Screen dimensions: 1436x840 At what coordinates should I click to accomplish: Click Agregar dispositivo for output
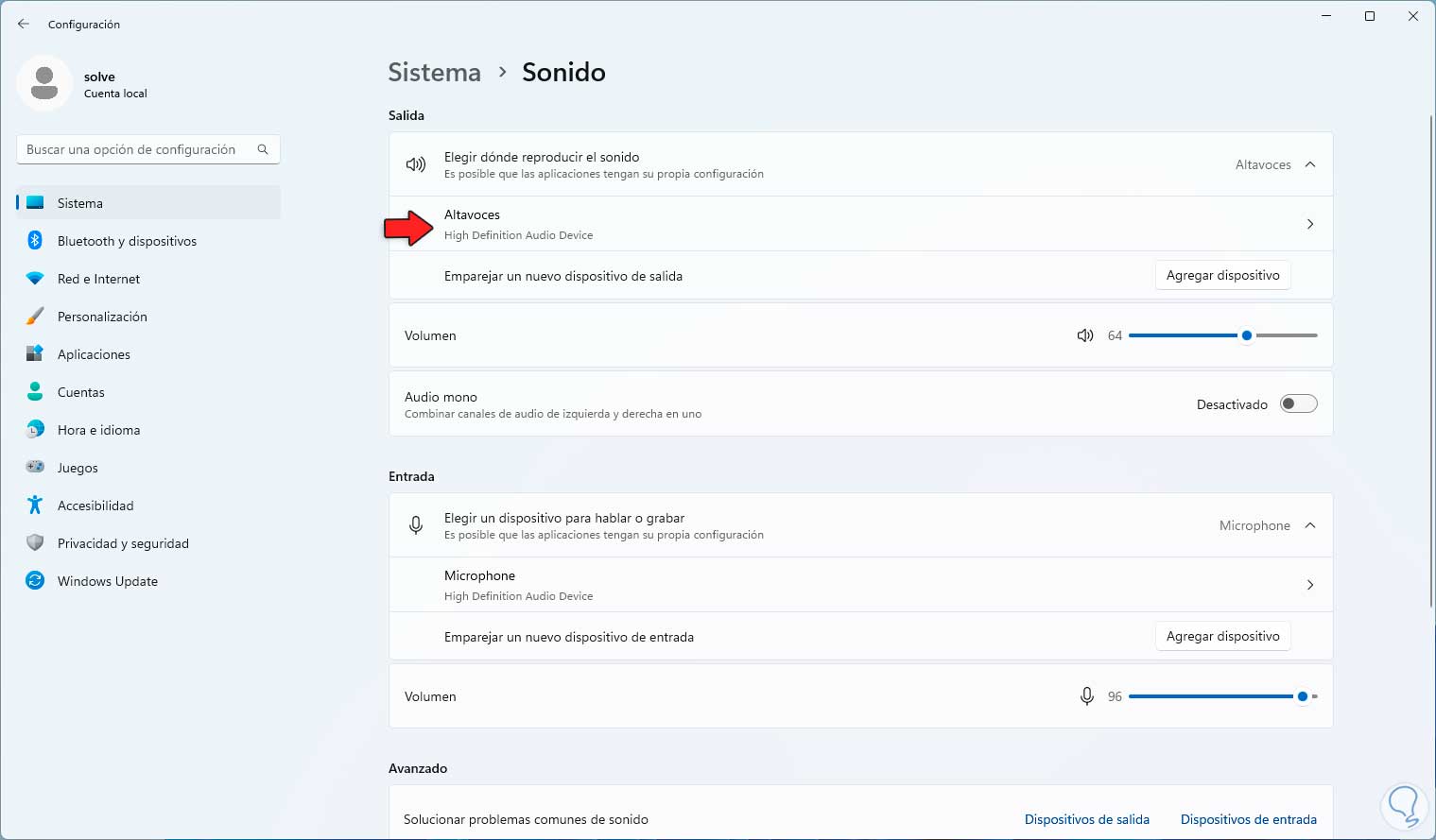1222,275
